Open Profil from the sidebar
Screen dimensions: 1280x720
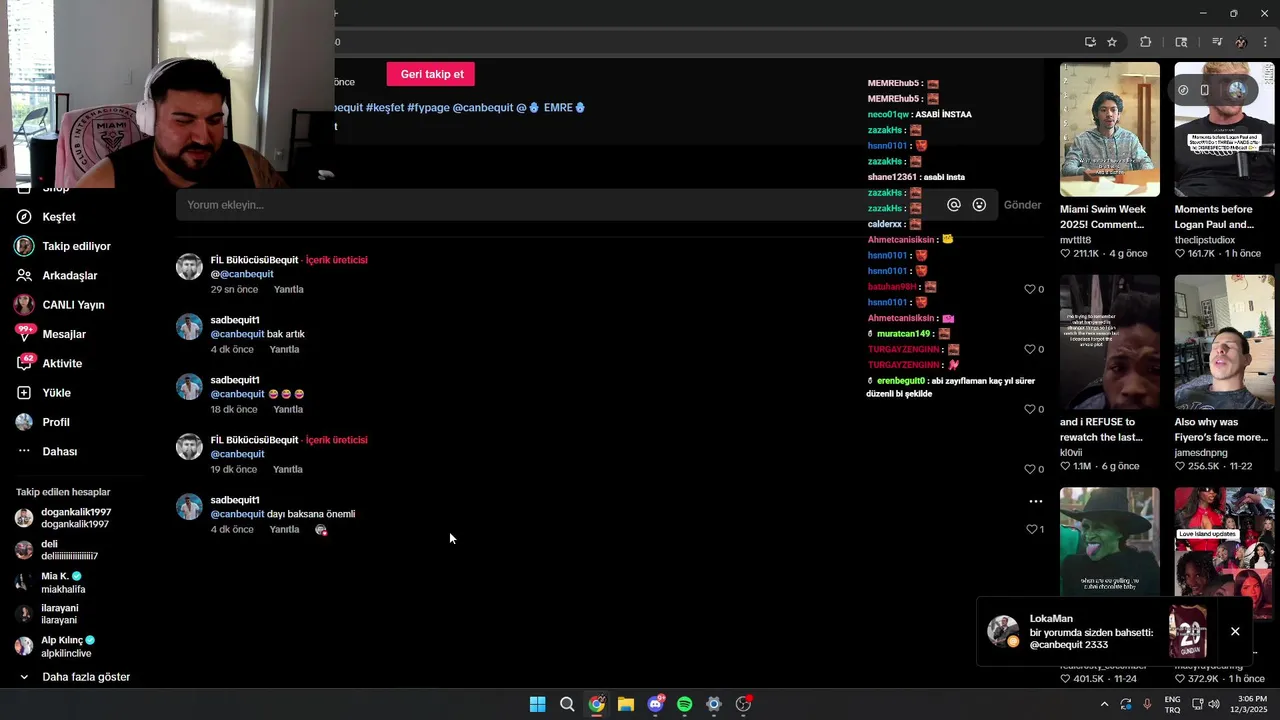click(56, 422)
